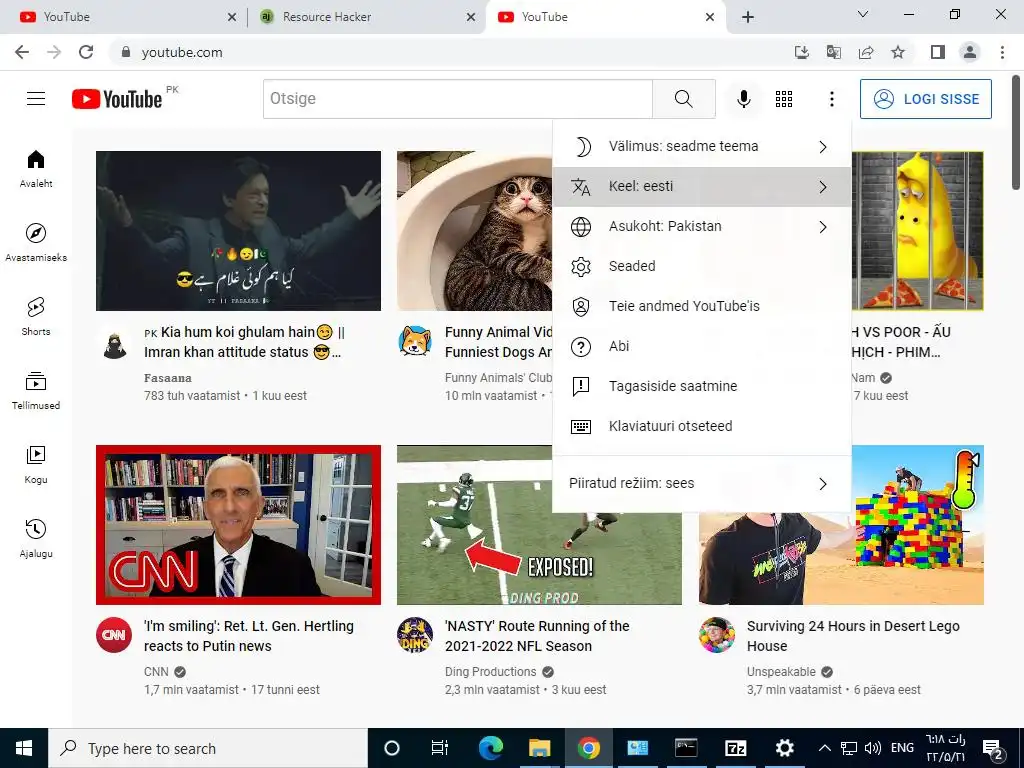The image size is (1024, 768).
Task: Switch to first YouTube tab
Action: pyautogui.click(x=127, y=17)
